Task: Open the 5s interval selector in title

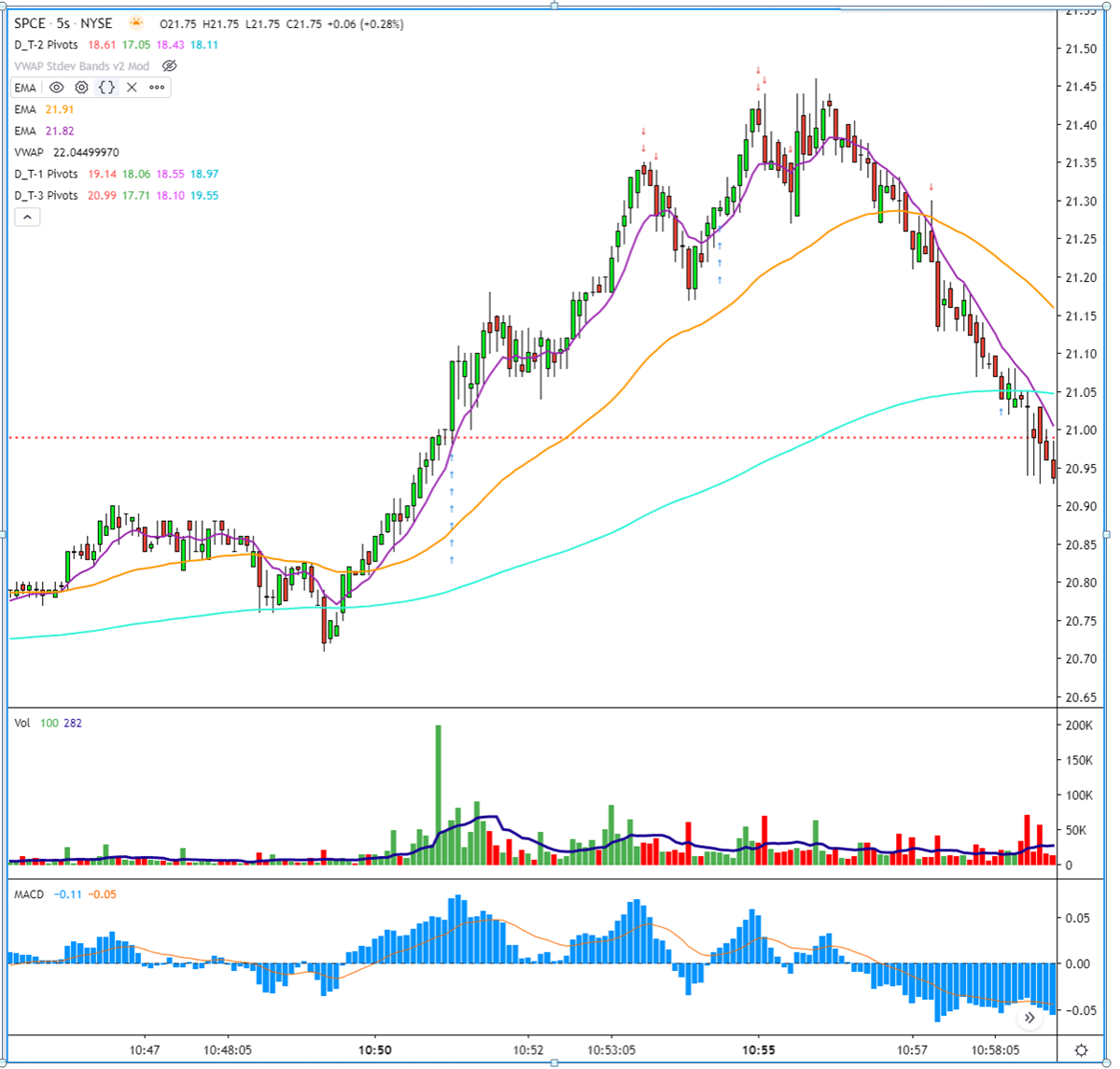Action: pyautogui.click(x=63, y=23)
